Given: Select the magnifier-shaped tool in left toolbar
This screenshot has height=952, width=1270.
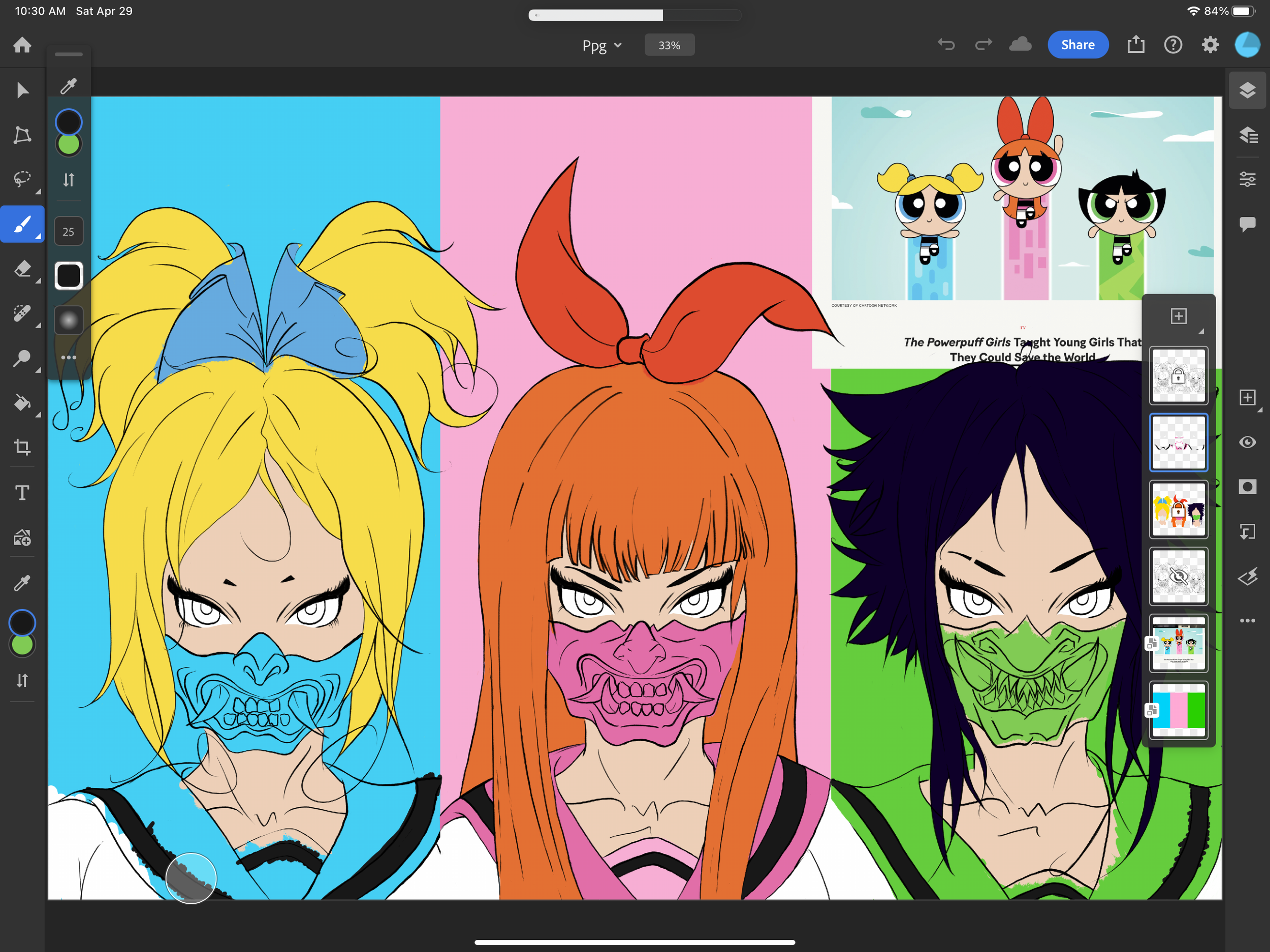Looking at the screenshot, I should [22, 358].
